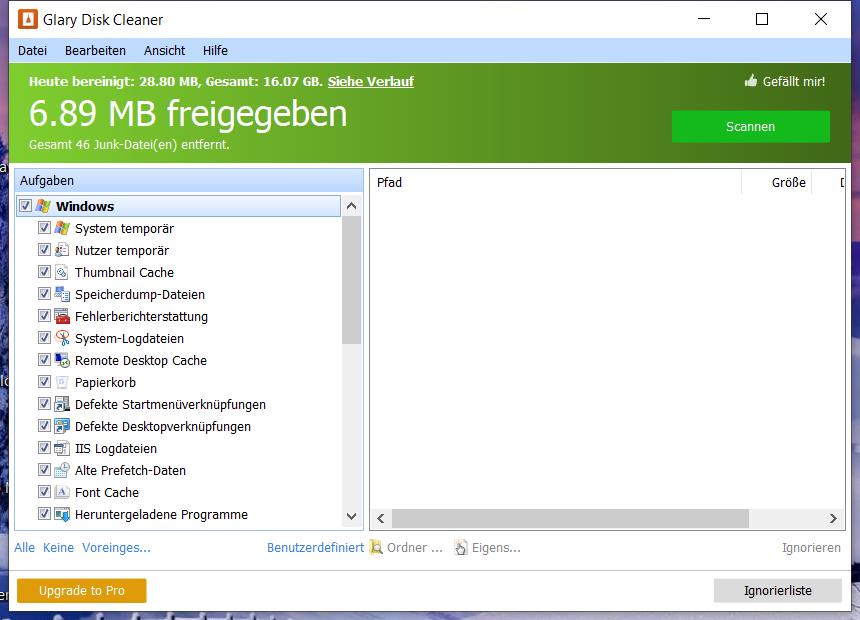Click the Eigens... hand icon
Screen dimensions: 860x620
[x=461, y=547]
